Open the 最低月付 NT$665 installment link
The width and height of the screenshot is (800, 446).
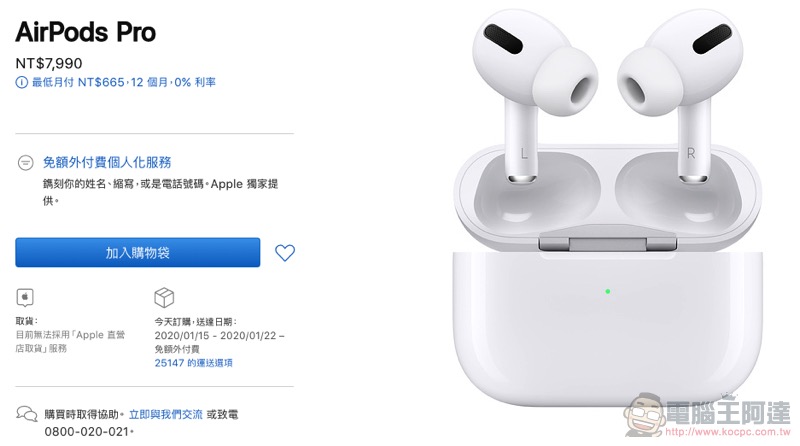124,82
